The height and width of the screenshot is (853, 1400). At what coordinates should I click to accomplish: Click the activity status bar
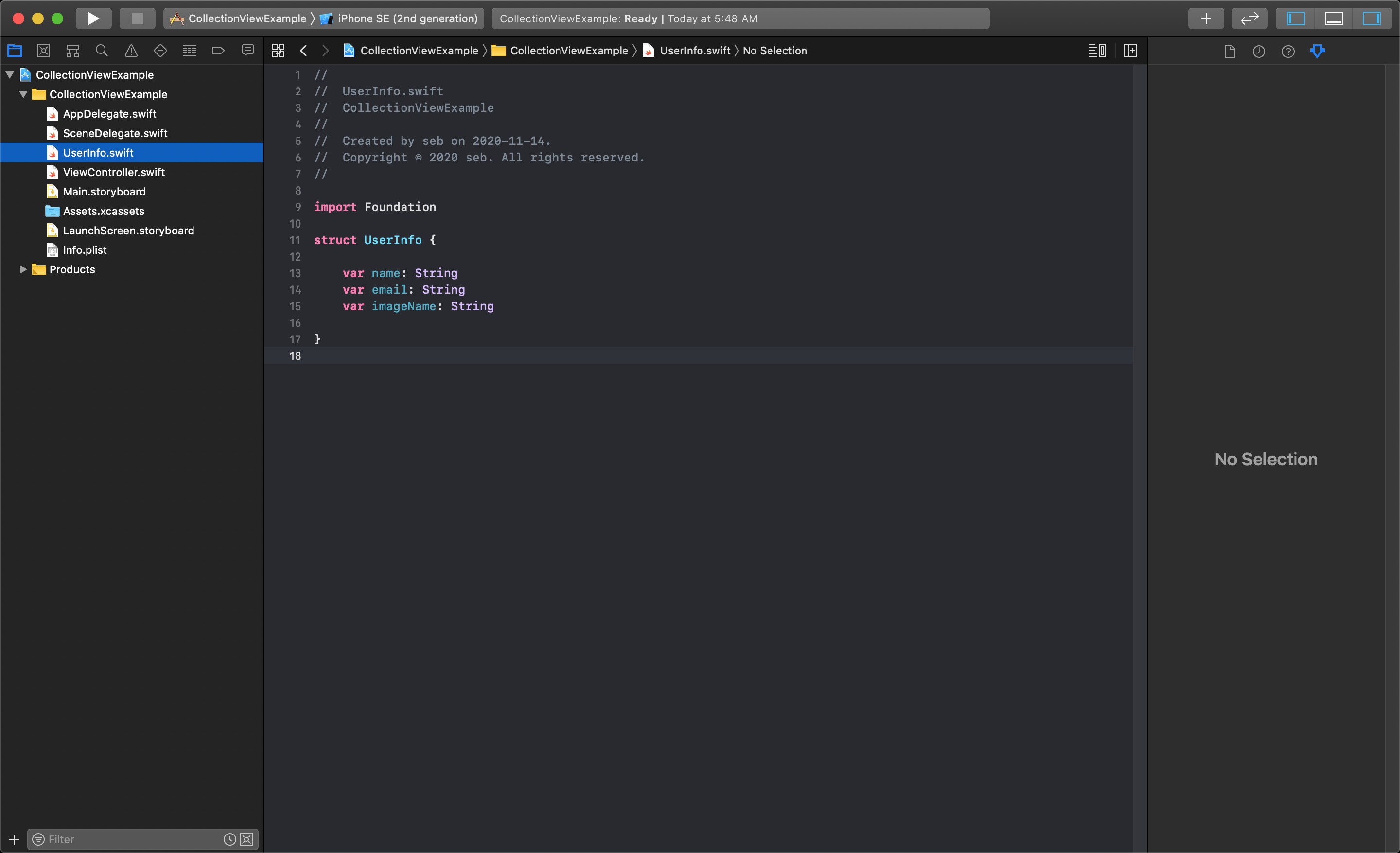(x=740, y=18)
